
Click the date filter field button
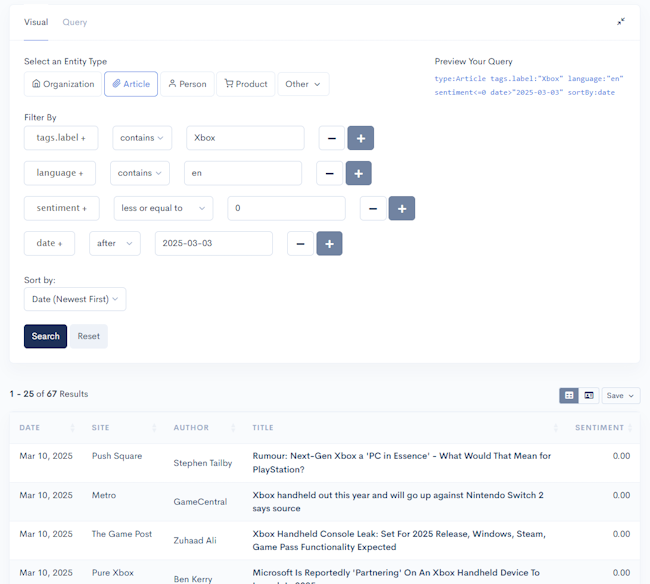click(x=49, y=243)
